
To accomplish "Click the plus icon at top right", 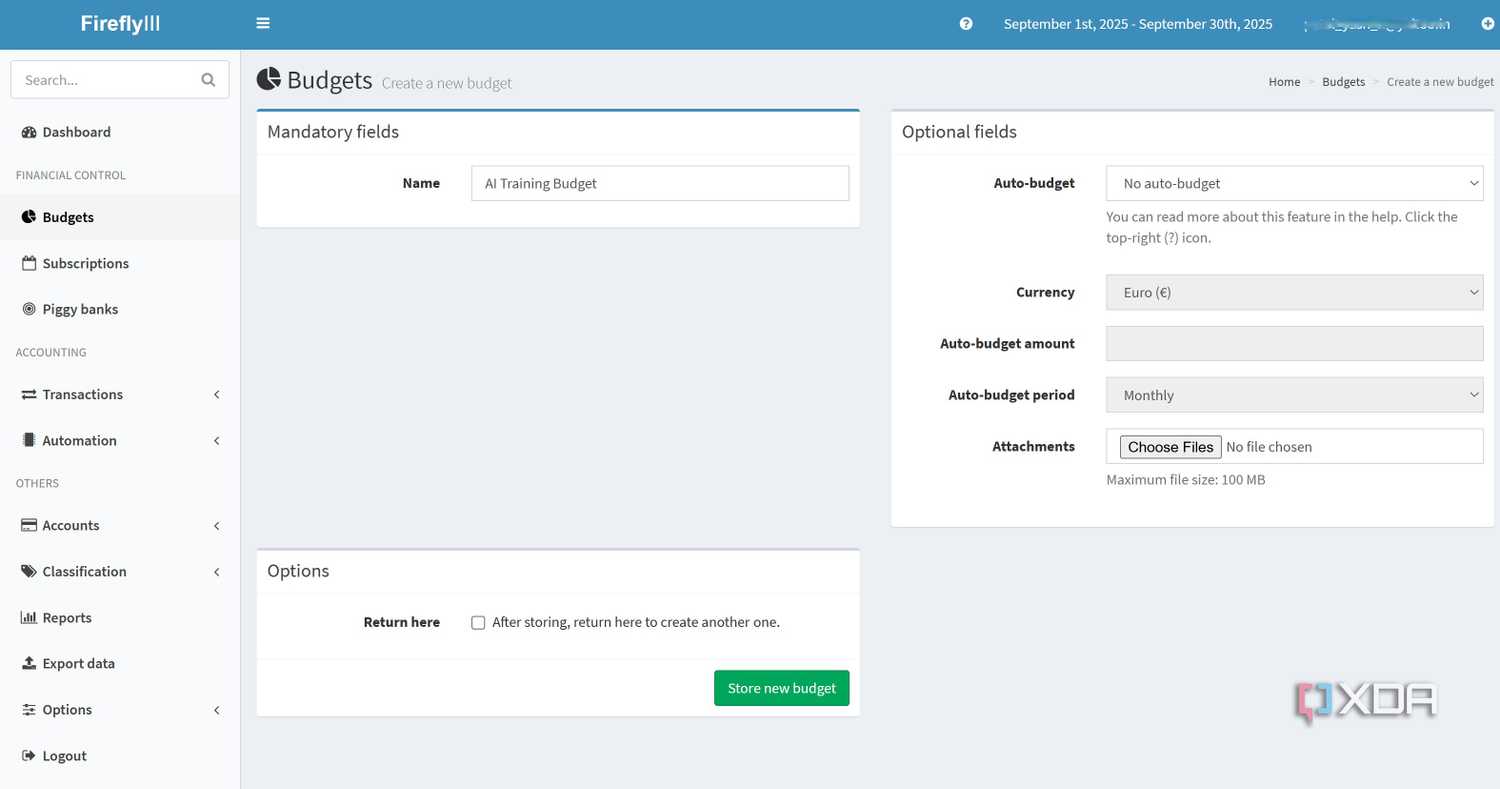I will coord(1487,24).
